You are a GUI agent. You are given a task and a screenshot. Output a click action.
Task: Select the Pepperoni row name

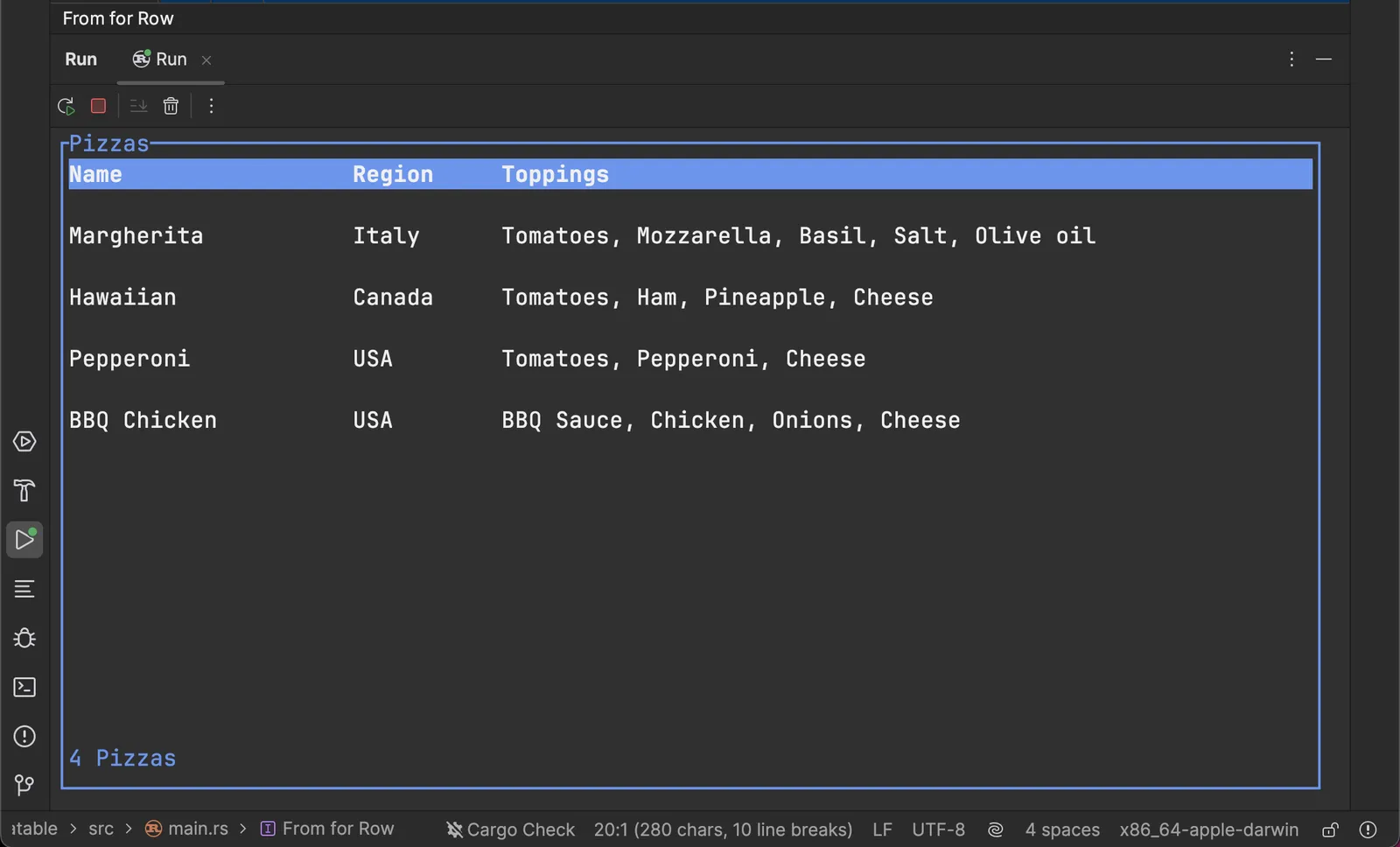tap(129, 359)
